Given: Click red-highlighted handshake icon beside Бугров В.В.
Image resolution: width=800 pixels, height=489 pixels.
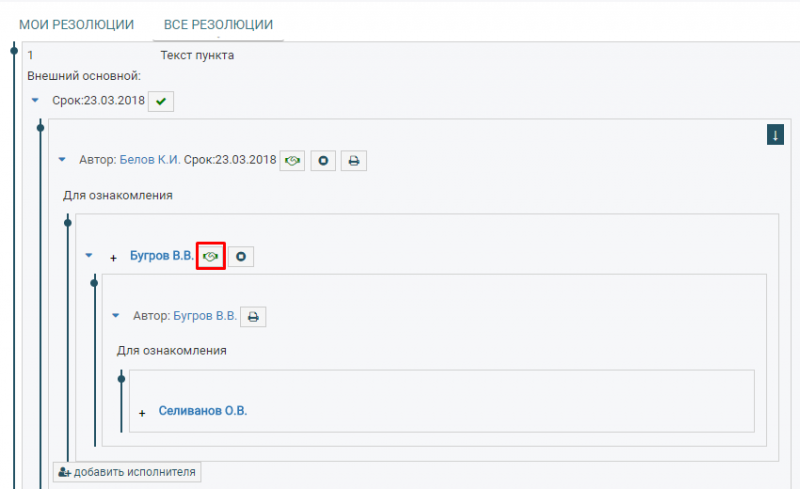Looking at the screenshot, I should click(x=210, y=257).
